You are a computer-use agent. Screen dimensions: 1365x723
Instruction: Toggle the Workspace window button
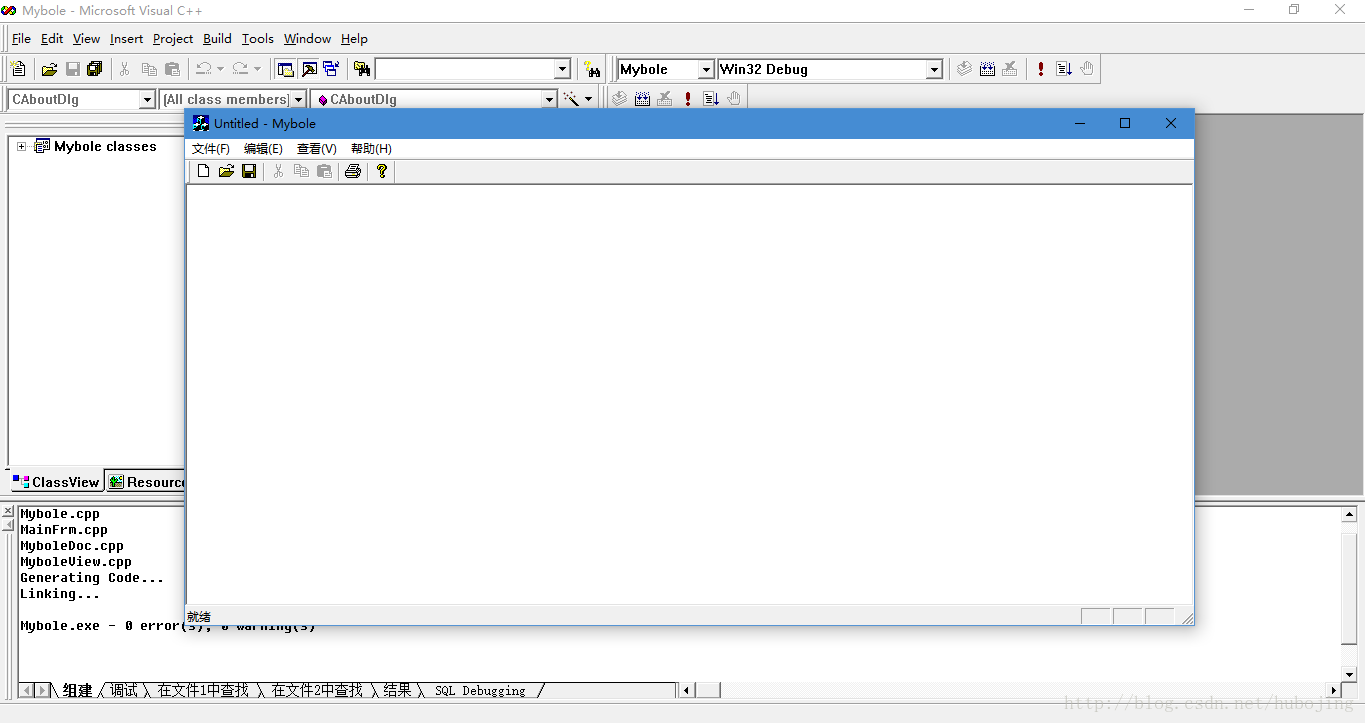(286, 69)
